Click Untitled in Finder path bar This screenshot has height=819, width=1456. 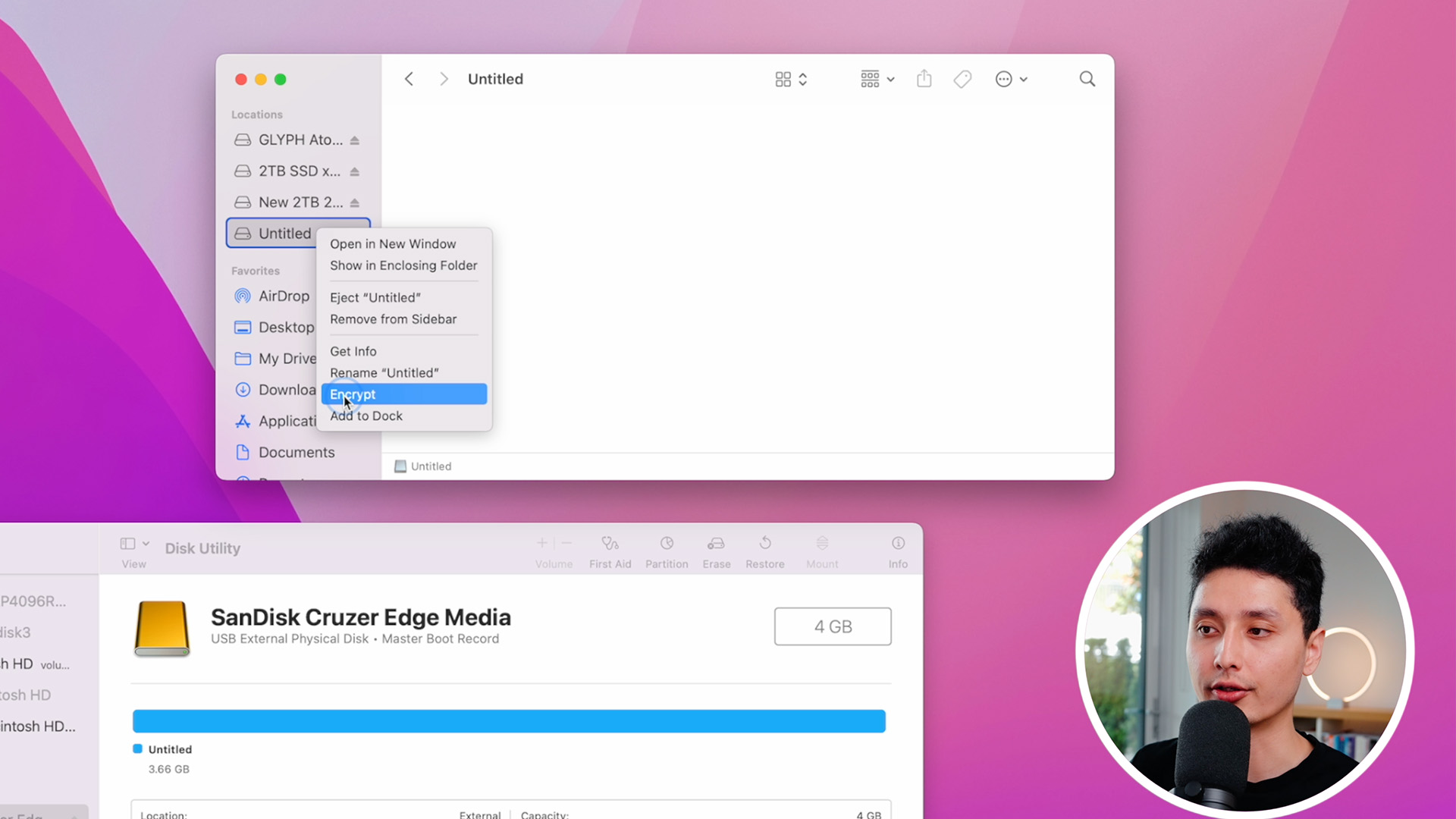422,466
